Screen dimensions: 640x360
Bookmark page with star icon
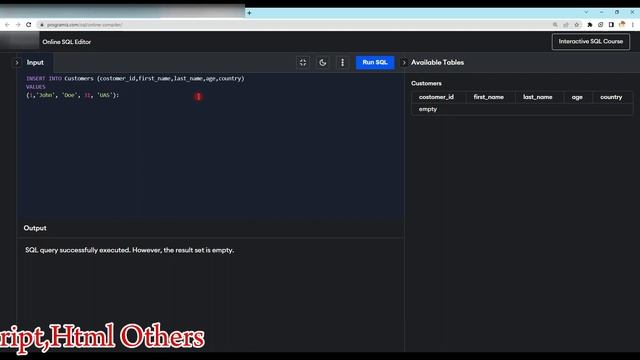tap(577, 25)
